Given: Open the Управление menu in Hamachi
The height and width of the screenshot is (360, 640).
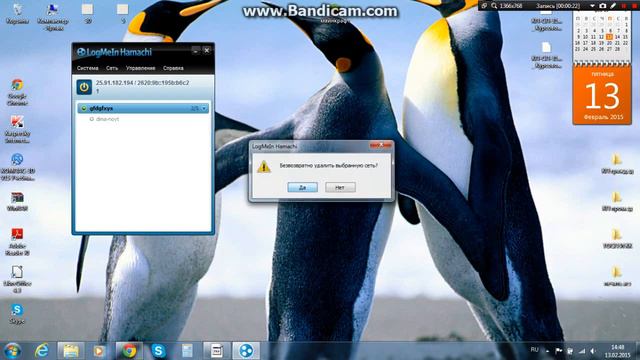Looking at the screenshot, I should point(140,68).
